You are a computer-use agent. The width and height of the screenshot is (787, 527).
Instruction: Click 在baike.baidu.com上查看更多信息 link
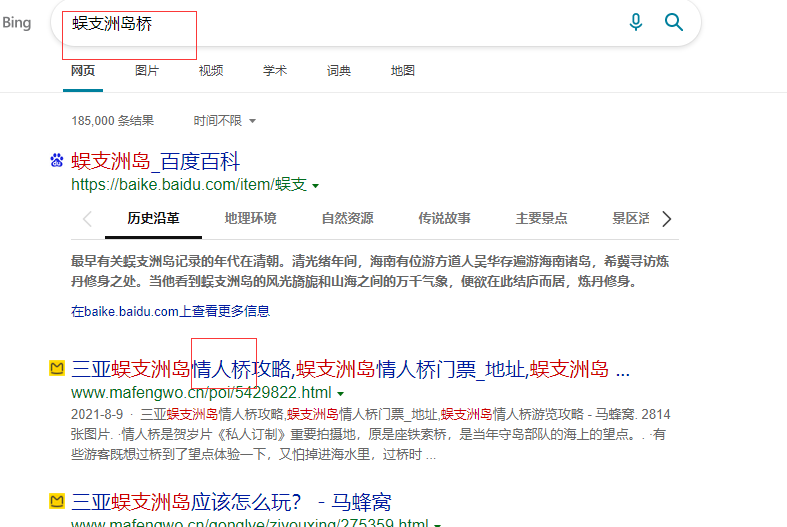(171, 312)
